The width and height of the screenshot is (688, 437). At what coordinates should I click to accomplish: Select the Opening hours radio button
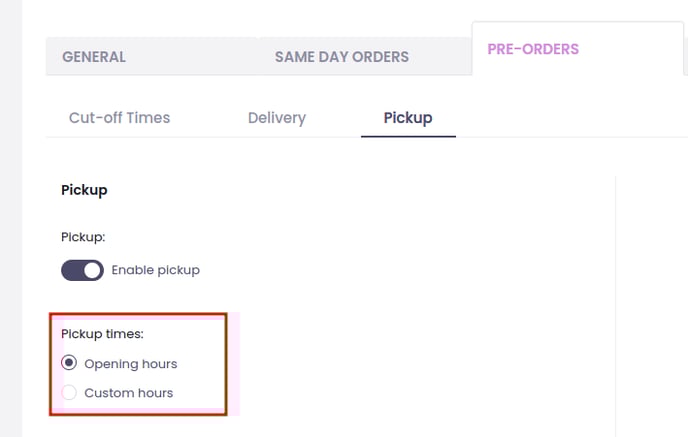pos(69,363)
